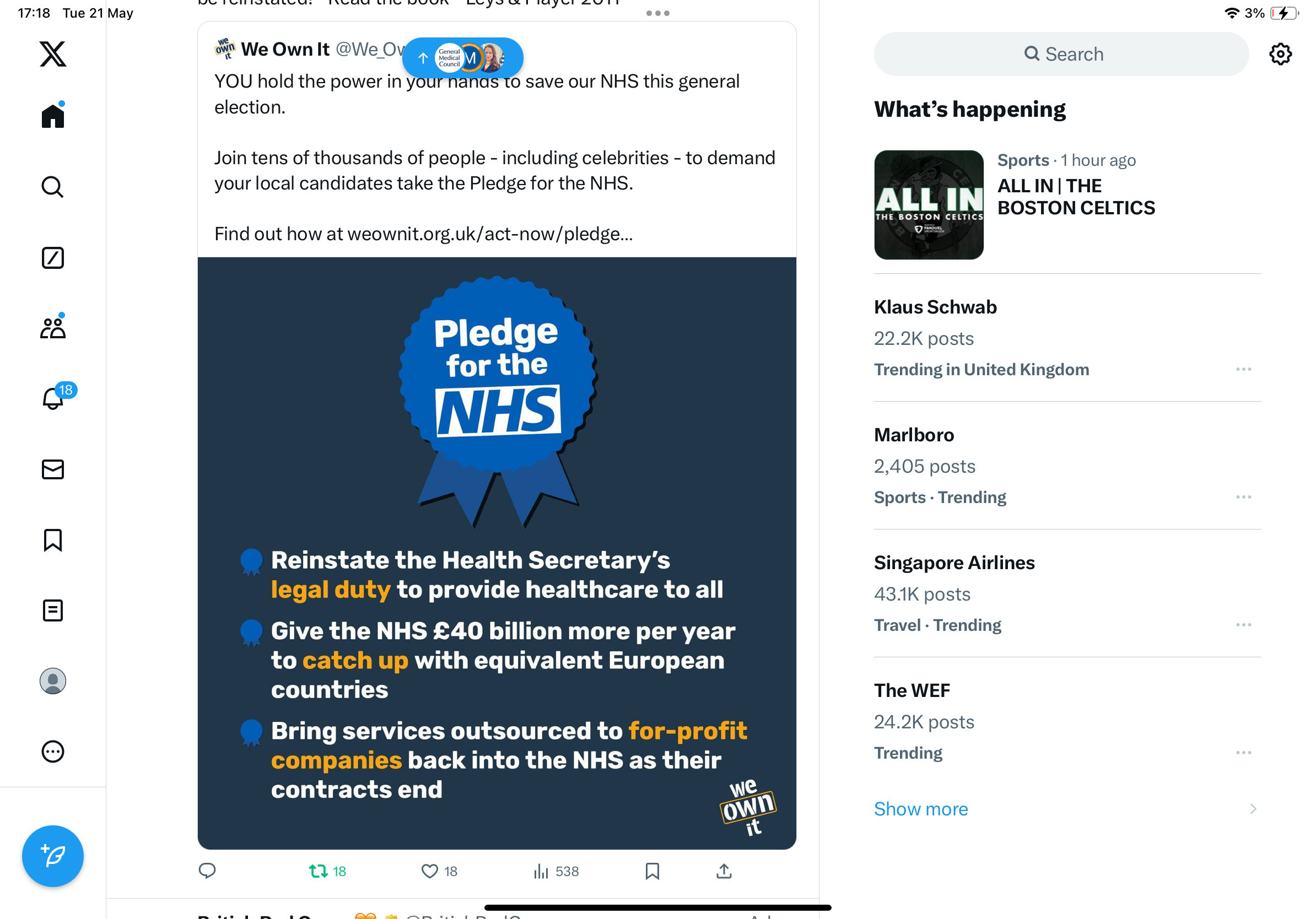Open more options for Klaus Schwab trend
This screenshot has height=919, width=1316.
1243,370
